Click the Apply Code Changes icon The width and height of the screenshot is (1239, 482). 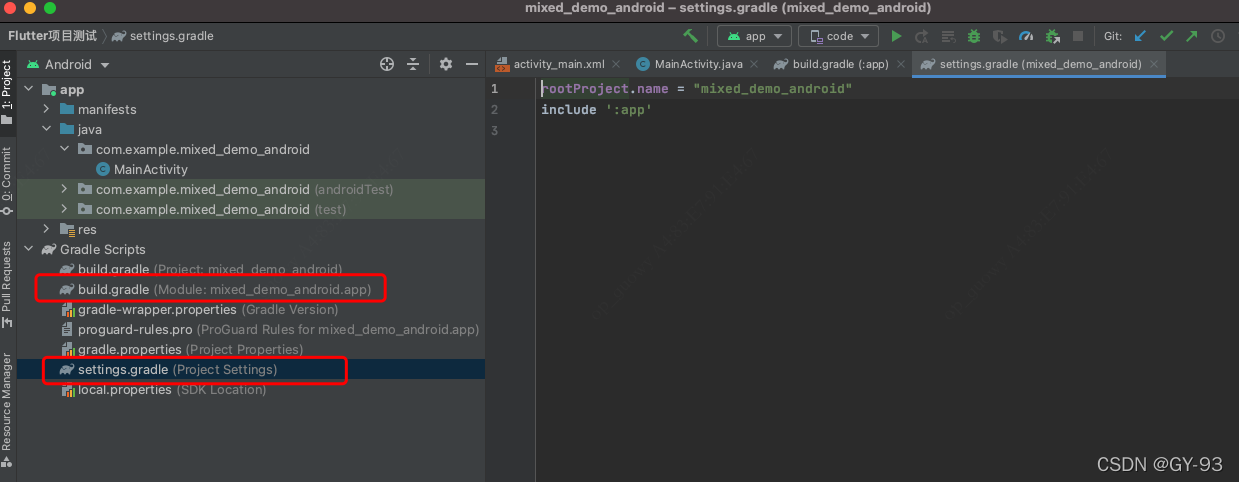coord(948,36)
